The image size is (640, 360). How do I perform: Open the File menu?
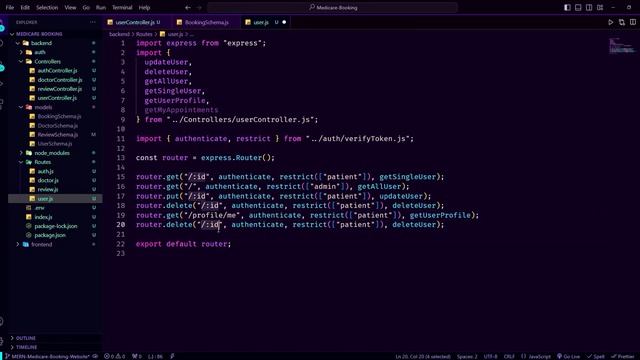pyautogui.click(x=10, y=7)
